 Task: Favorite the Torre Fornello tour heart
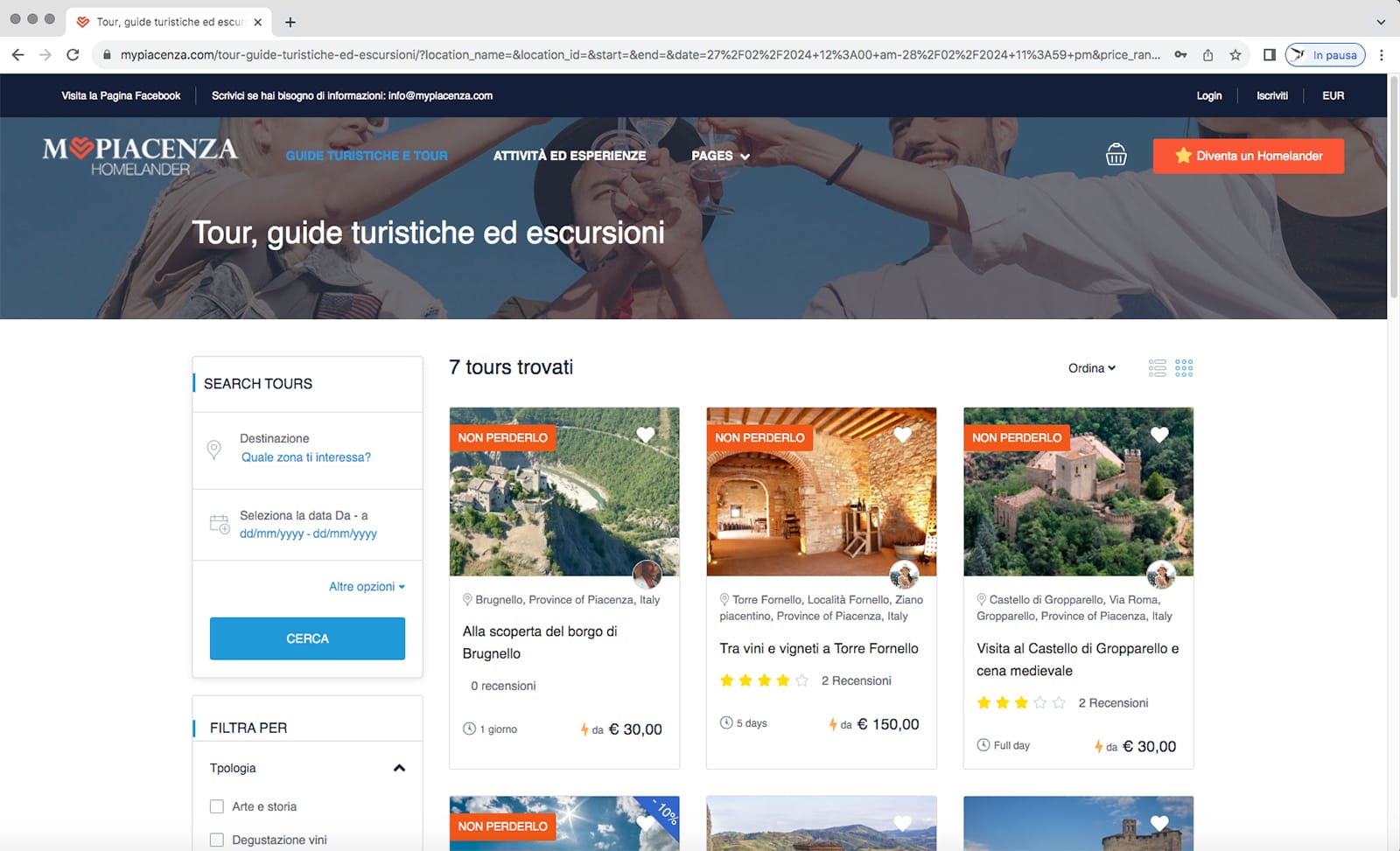coord(902,435)
